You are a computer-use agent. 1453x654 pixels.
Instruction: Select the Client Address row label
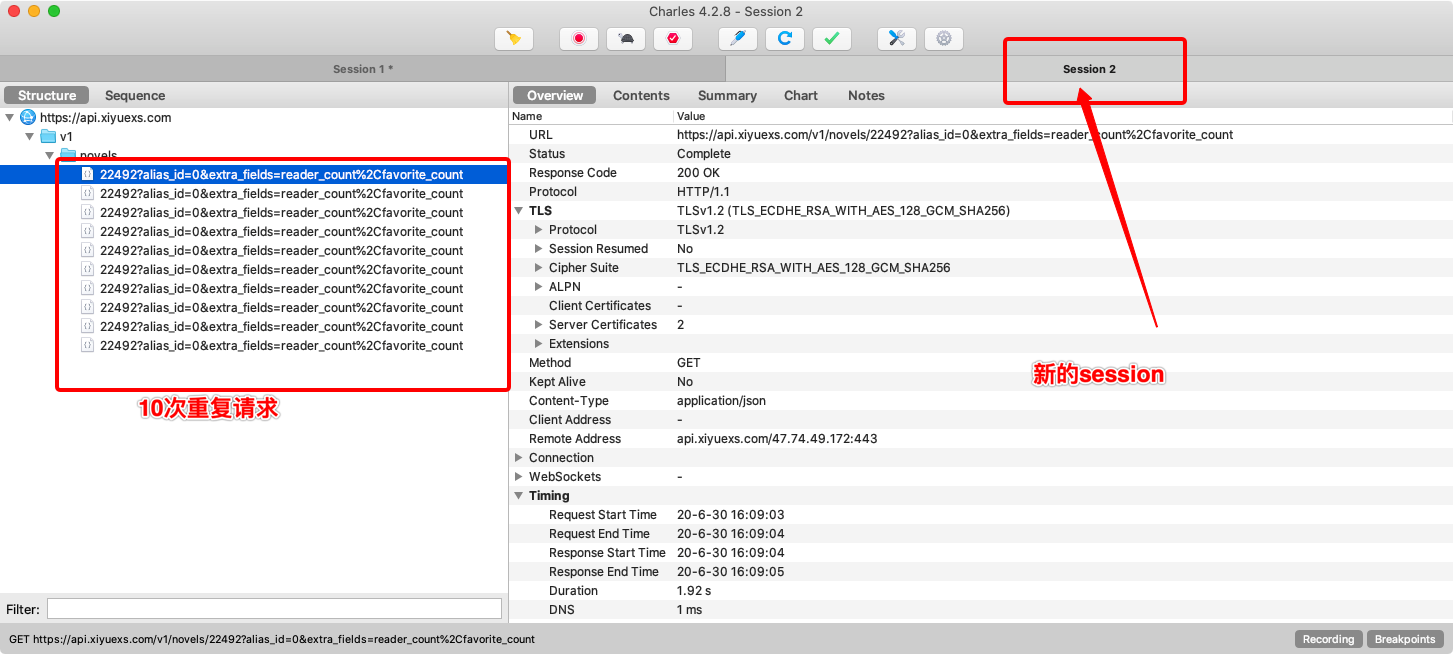point(570,420)
